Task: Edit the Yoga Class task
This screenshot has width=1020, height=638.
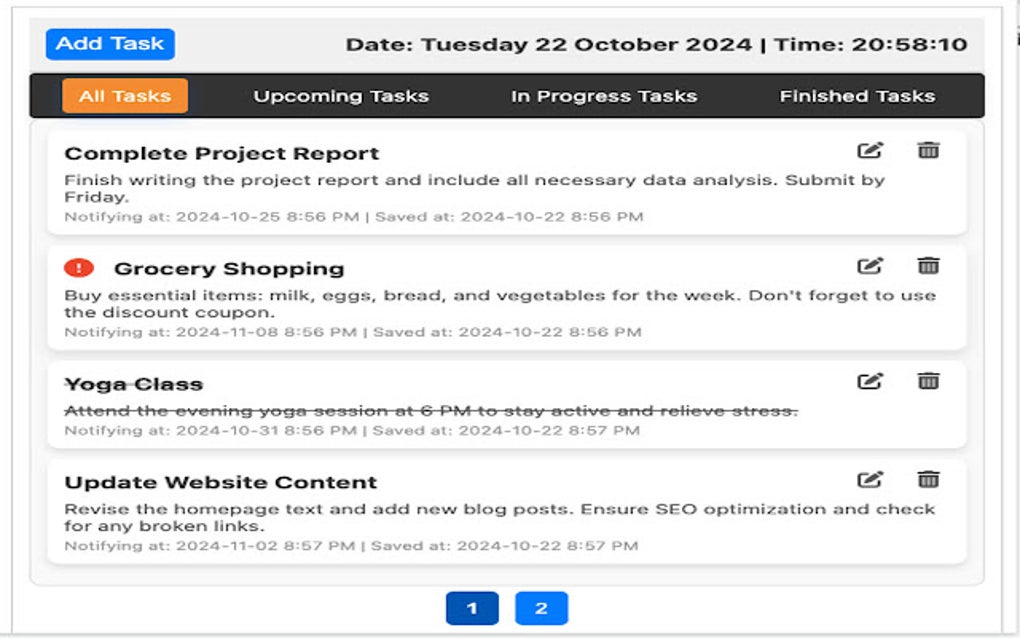Action: 872,381
